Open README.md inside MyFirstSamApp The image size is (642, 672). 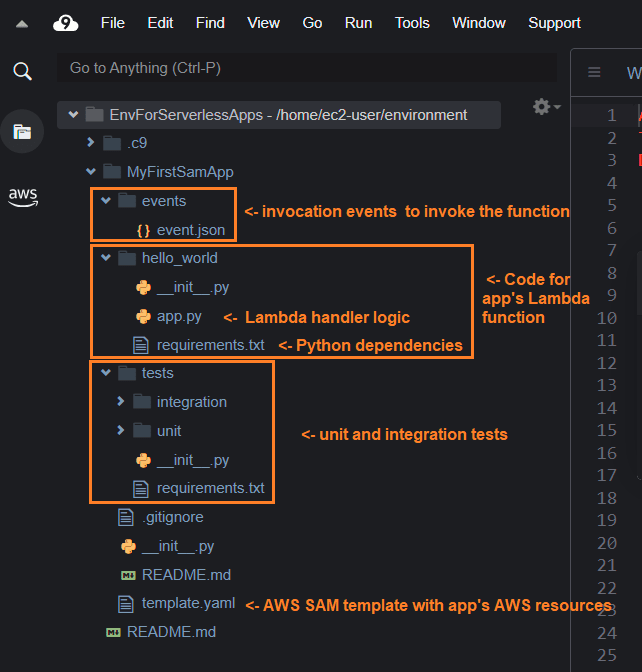tap(186, 575)
